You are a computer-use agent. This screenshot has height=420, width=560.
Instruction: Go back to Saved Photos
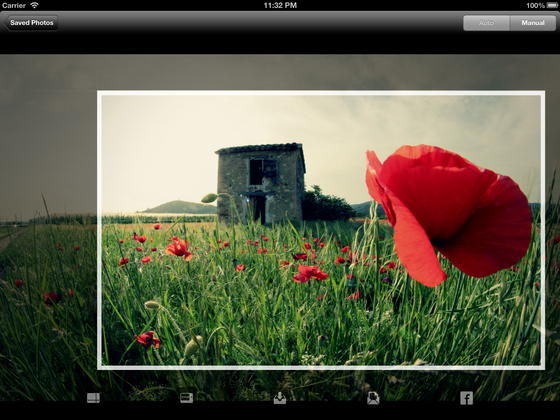click(31, 23)
